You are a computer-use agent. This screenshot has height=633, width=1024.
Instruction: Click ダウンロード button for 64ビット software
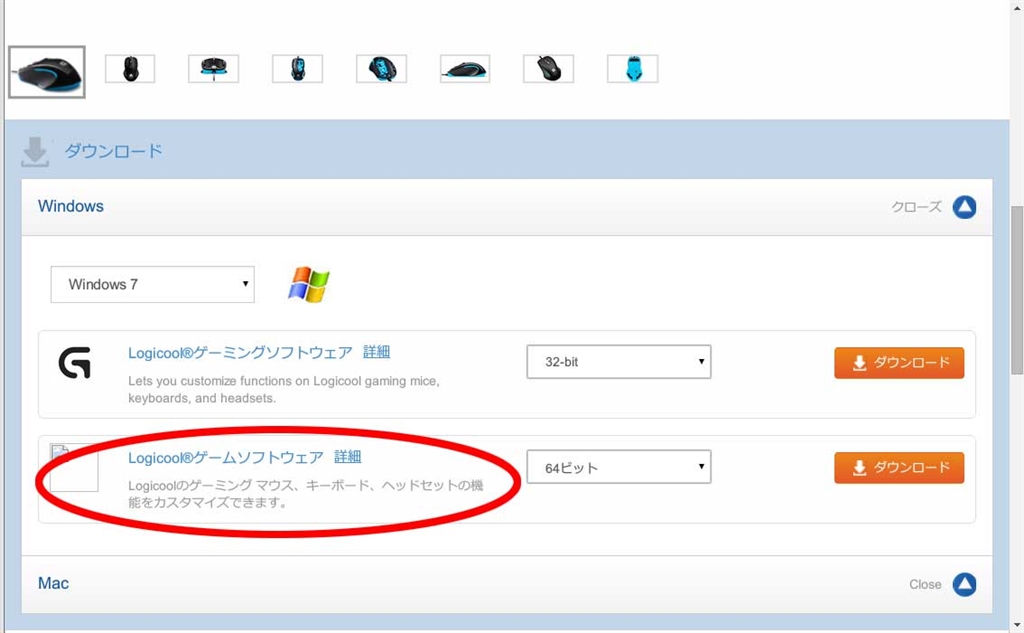point(899,468)
